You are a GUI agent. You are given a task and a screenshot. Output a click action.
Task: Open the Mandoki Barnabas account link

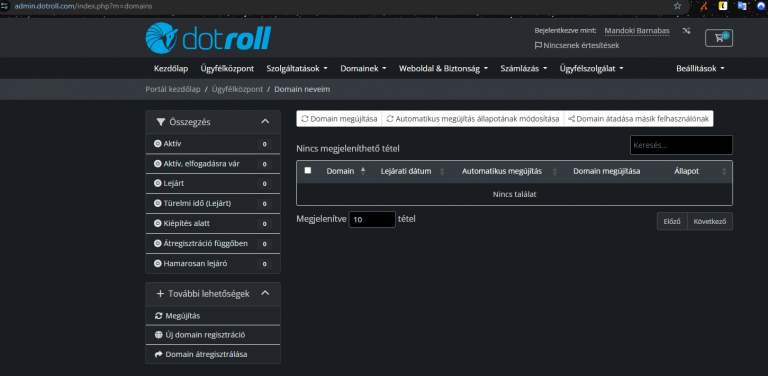click(x=637, y=31)
